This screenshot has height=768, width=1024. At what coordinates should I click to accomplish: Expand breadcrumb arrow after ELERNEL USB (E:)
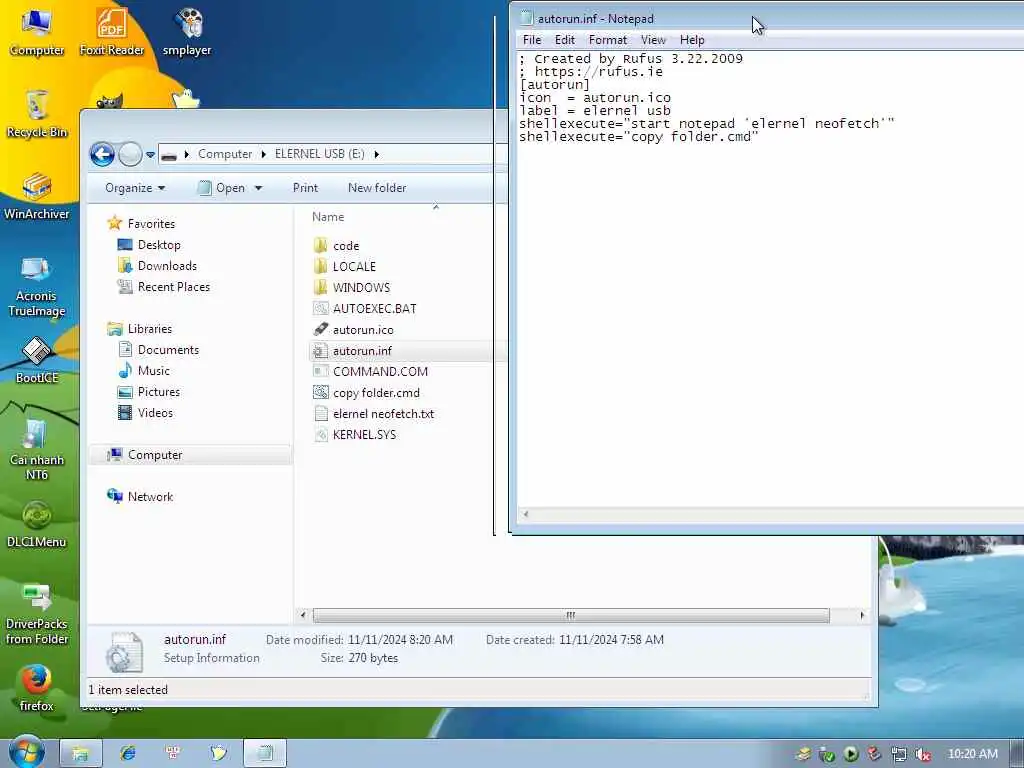coord(377,154)
